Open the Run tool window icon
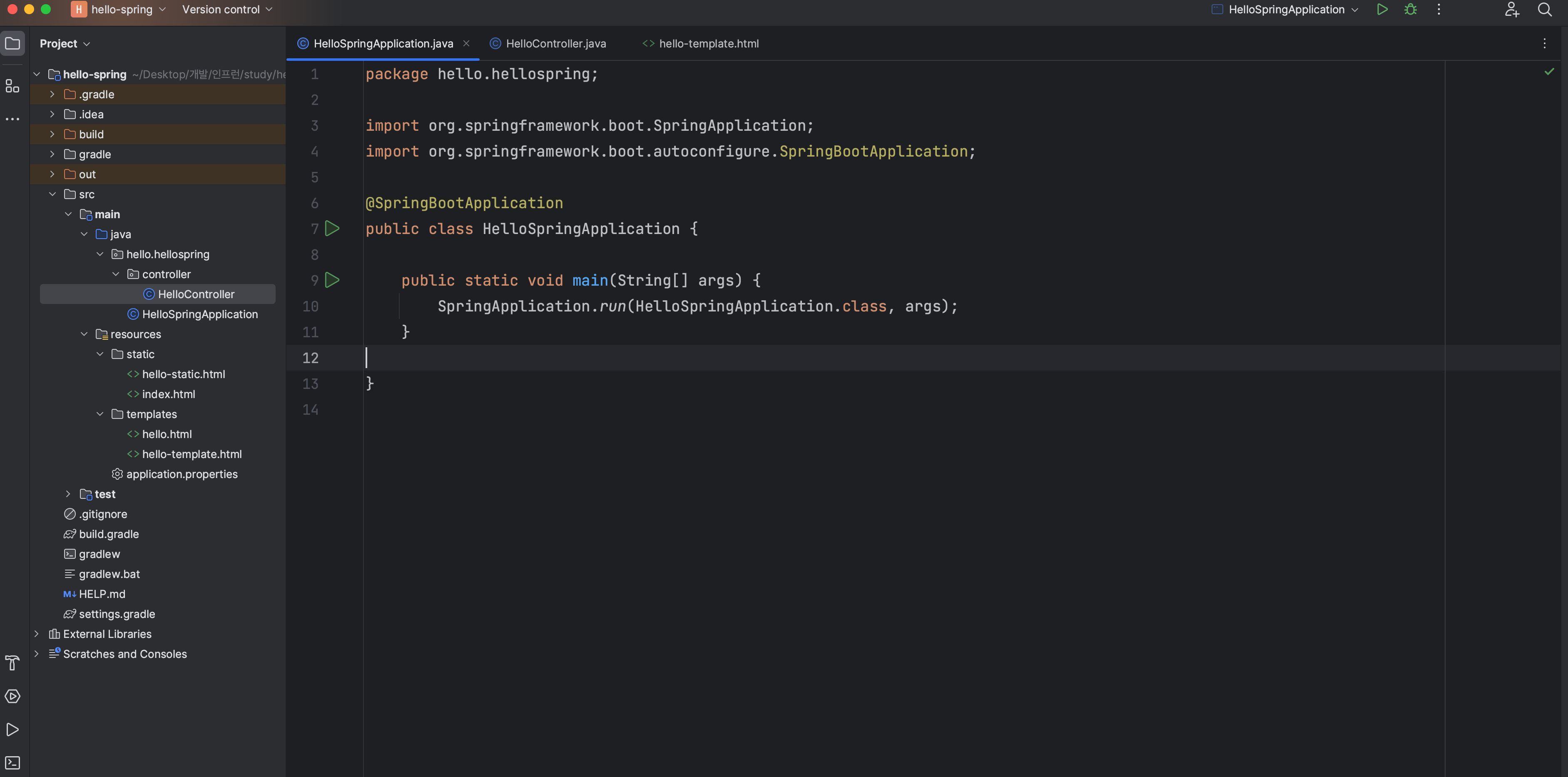Image resolution: width=1568 pixels, height=777 pixels. pos(12,730)
